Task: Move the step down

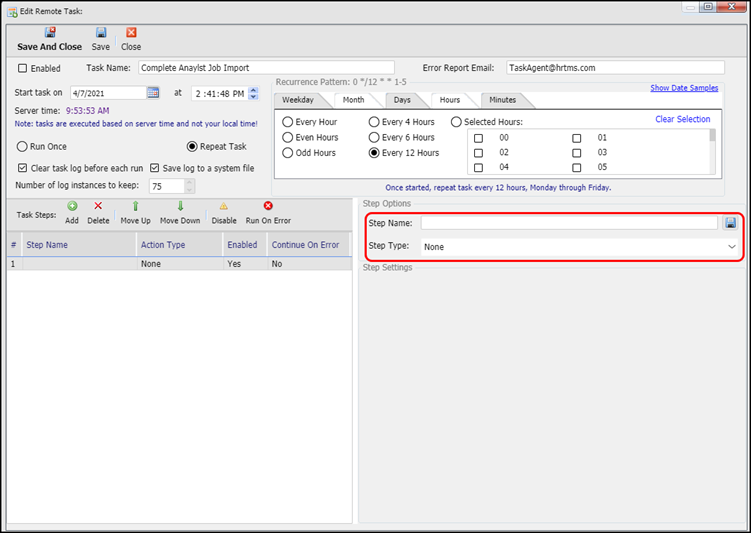Action: [180, 206]
